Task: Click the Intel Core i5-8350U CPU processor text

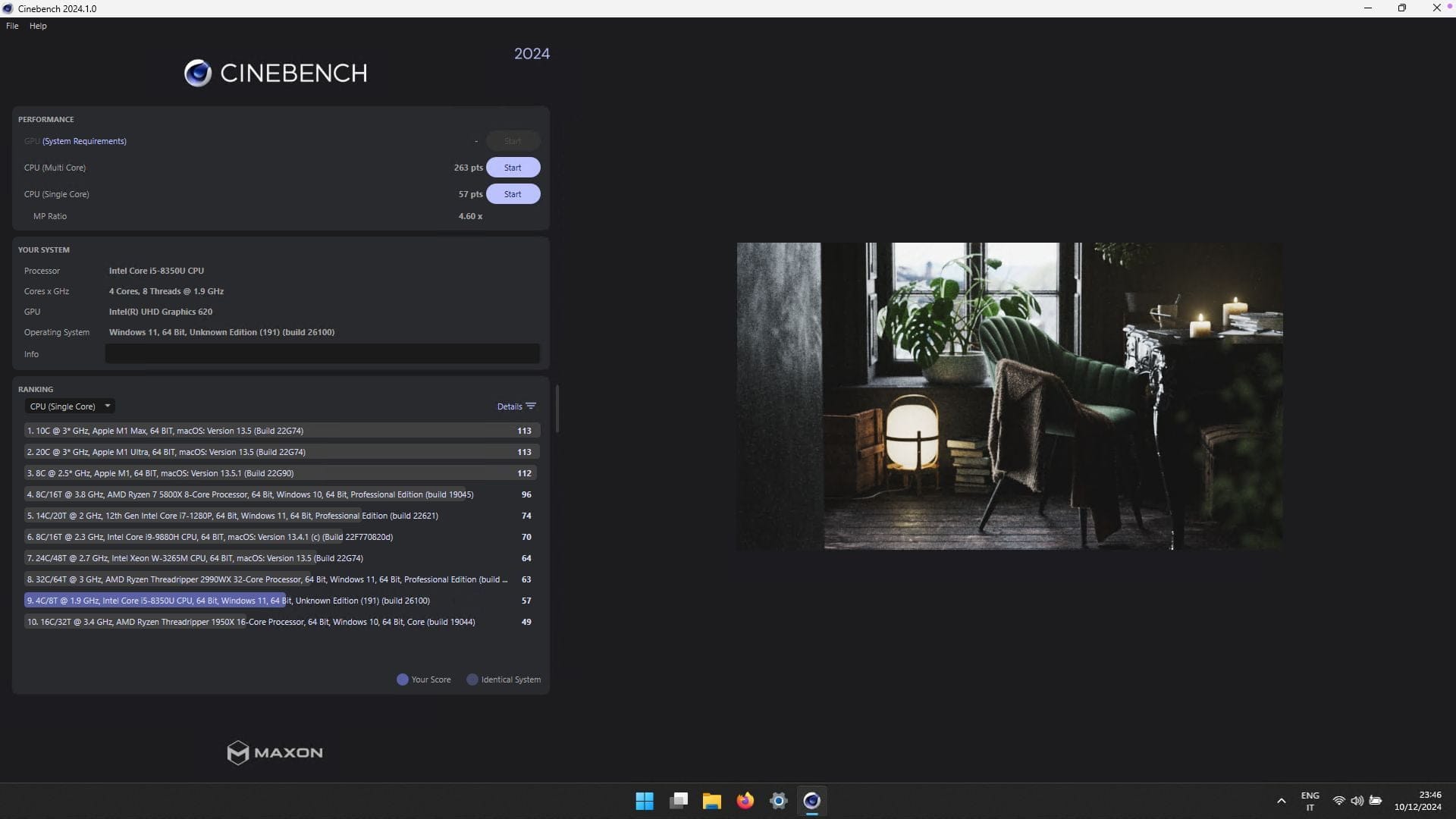Action: [x=156, y=271]
